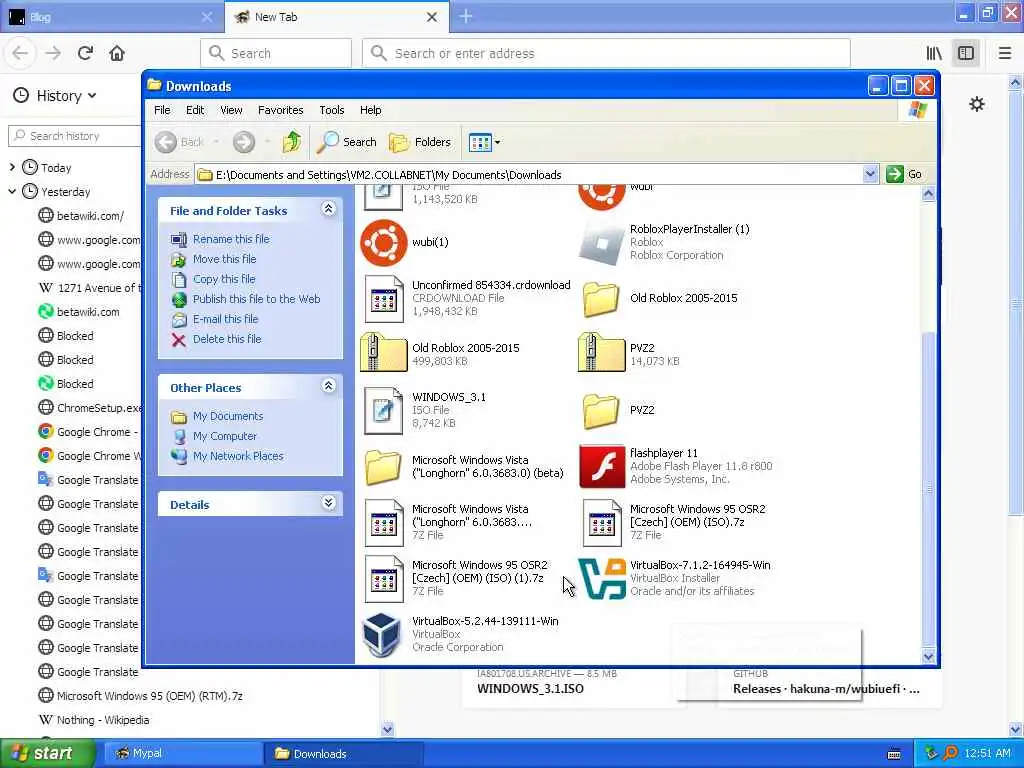Select the VirtualBox-7.1.2-164945-Win installer icon
This screenshot has width=1024, height=768.
tap(602, 578)
